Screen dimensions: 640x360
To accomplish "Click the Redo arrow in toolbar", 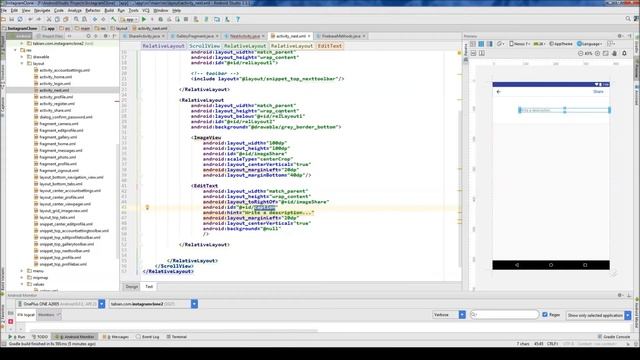I will [x=39, y=19].
